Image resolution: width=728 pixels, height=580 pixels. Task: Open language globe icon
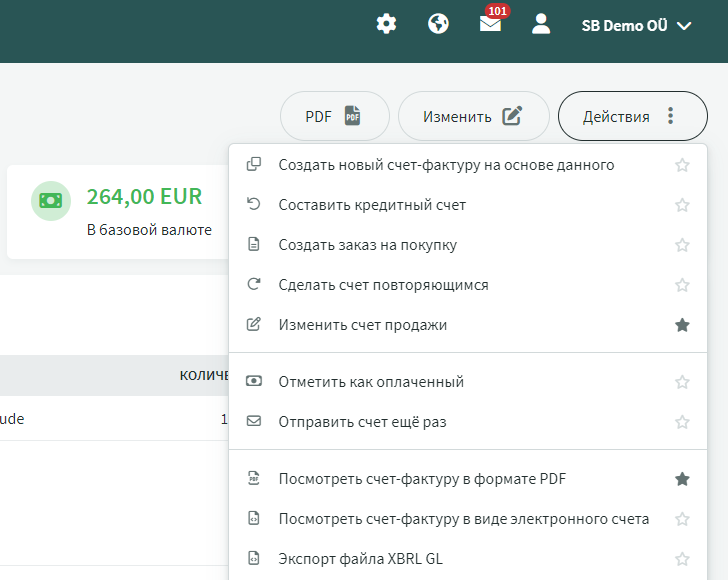pos(438,24)
